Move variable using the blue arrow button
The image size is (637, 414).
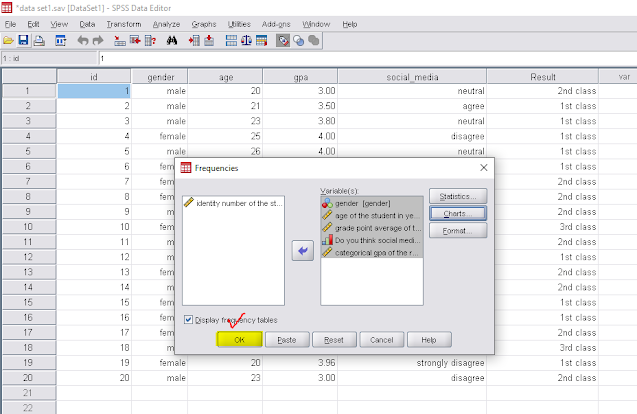click(x=303, y=251)
